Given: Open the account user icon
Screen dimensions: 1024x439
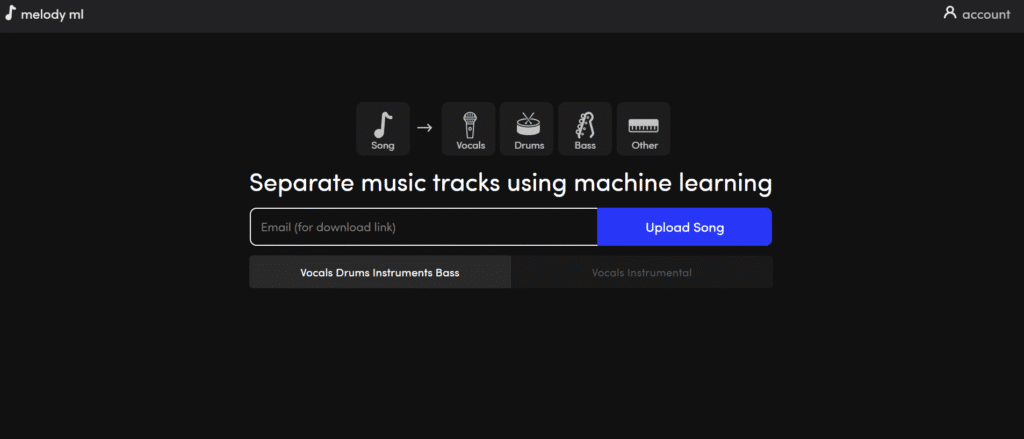Looking at the screenshot, I should click(950, 13).
